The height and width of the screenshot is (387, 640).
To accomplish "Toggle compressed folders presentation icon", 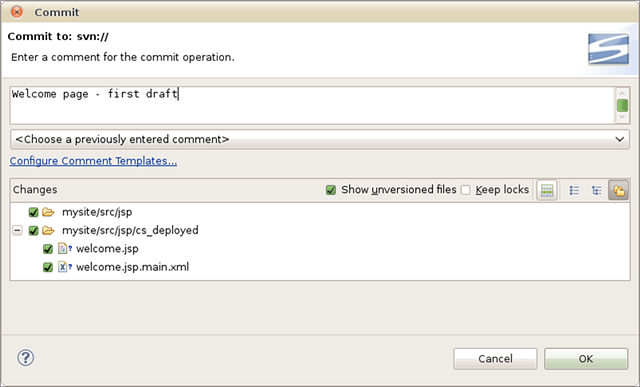I will point(618,190).
